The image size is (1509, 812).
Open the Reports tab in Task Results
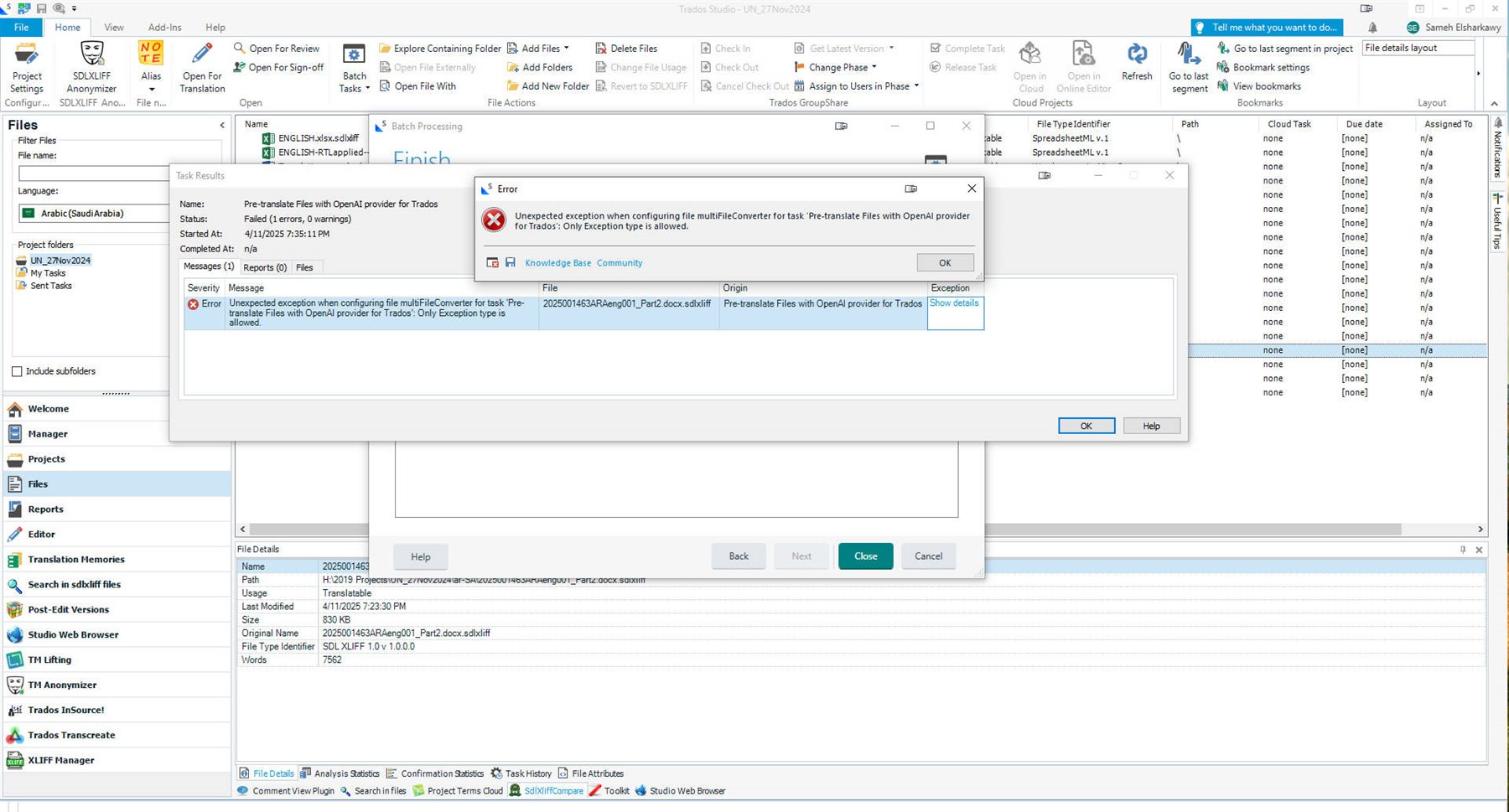point(264,266)
